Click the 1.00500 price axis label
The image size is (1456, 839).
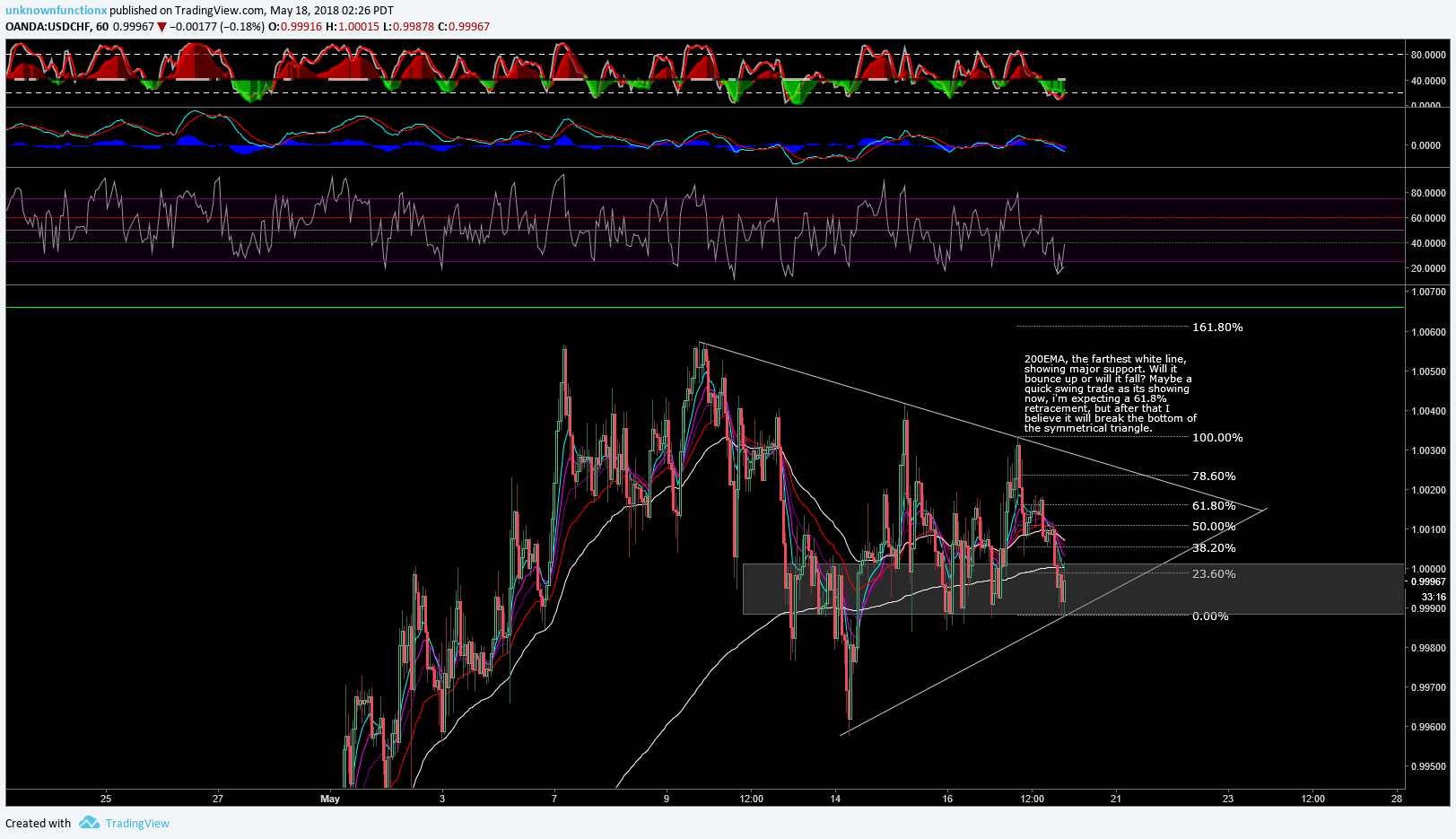point(1429,371)
